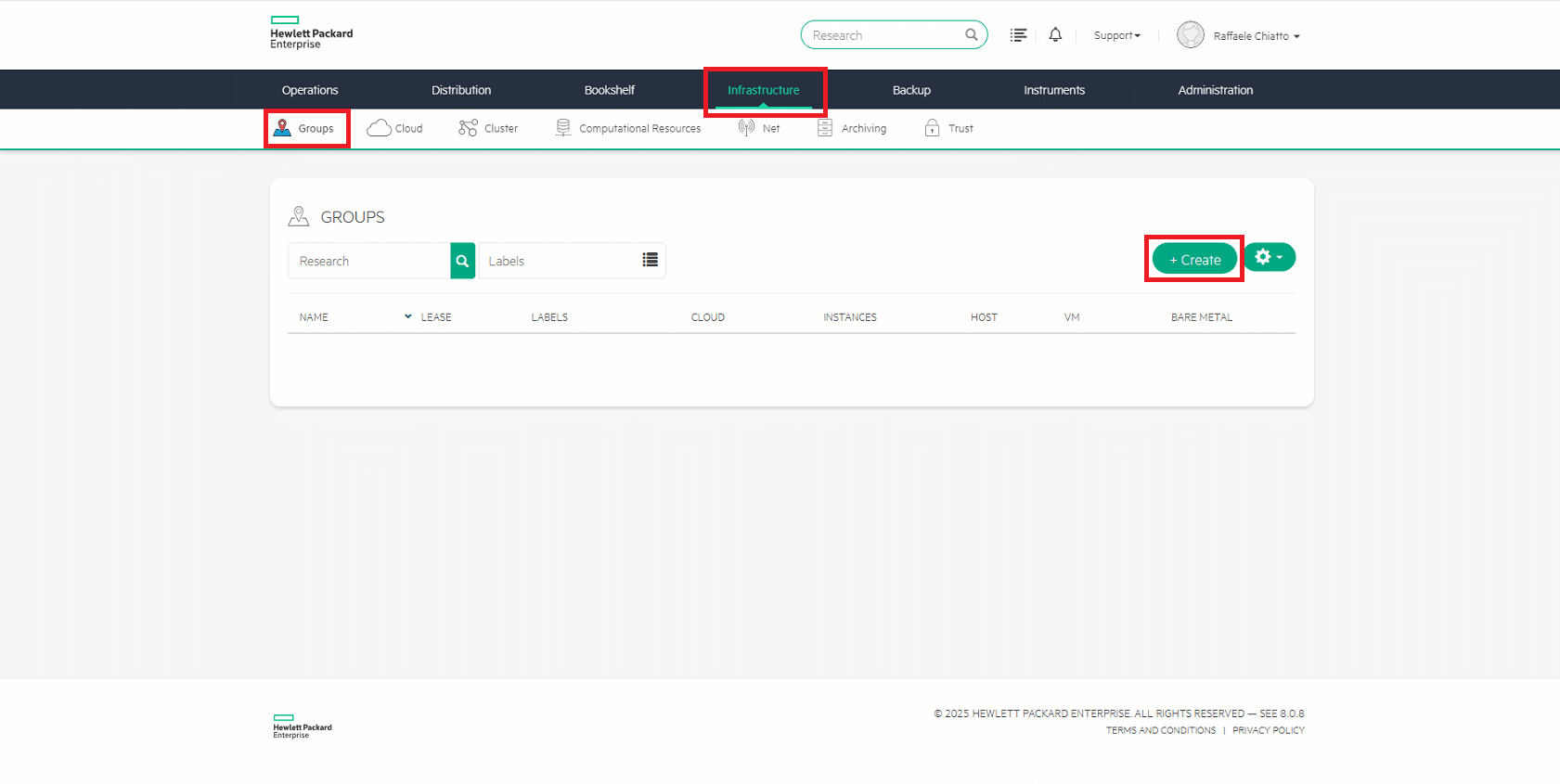Click the Net submenu item

point(759,128)
